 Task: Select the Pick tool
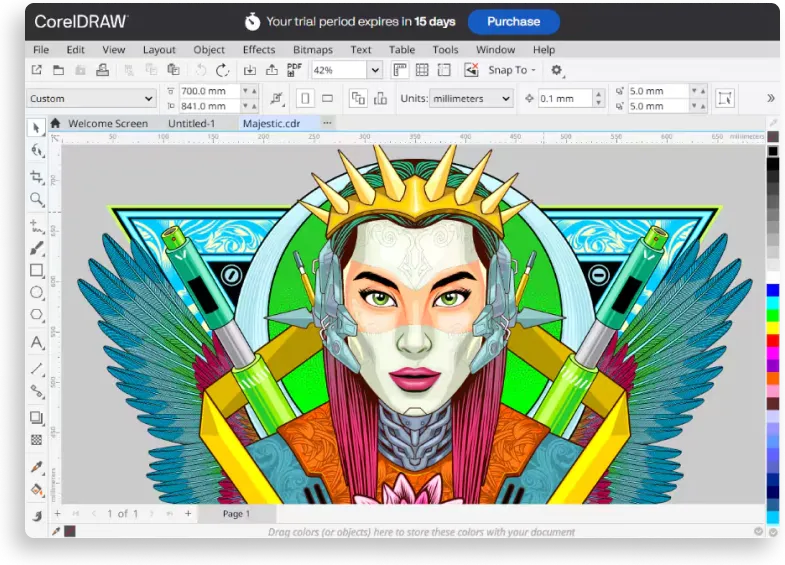click(36, 128)
